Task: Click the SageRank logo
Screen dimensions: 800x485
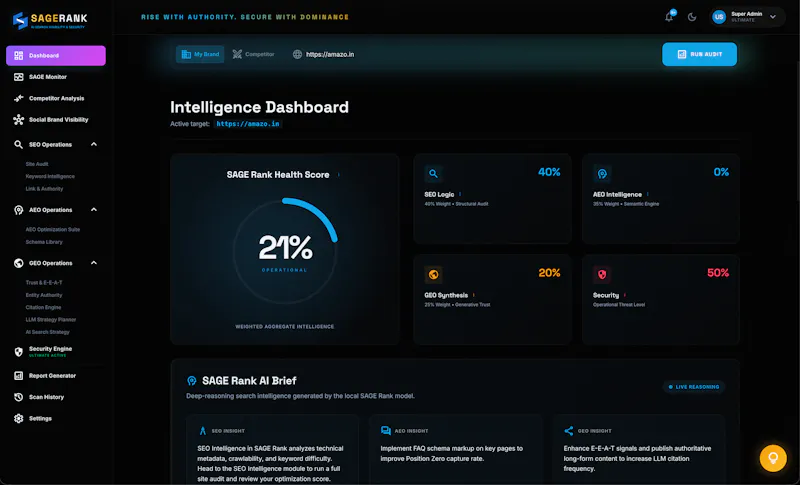Action: (x=50, y=20)
